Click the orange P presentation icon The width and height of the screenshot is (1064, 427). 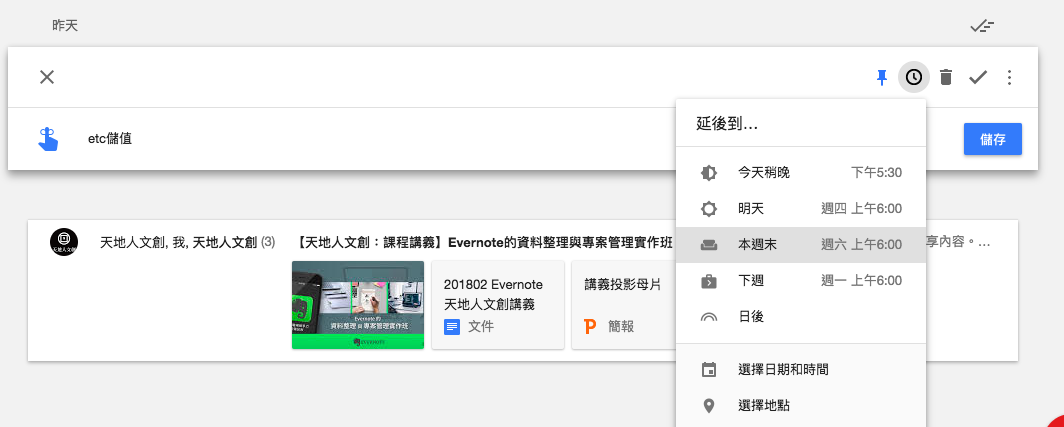(590, 327)
